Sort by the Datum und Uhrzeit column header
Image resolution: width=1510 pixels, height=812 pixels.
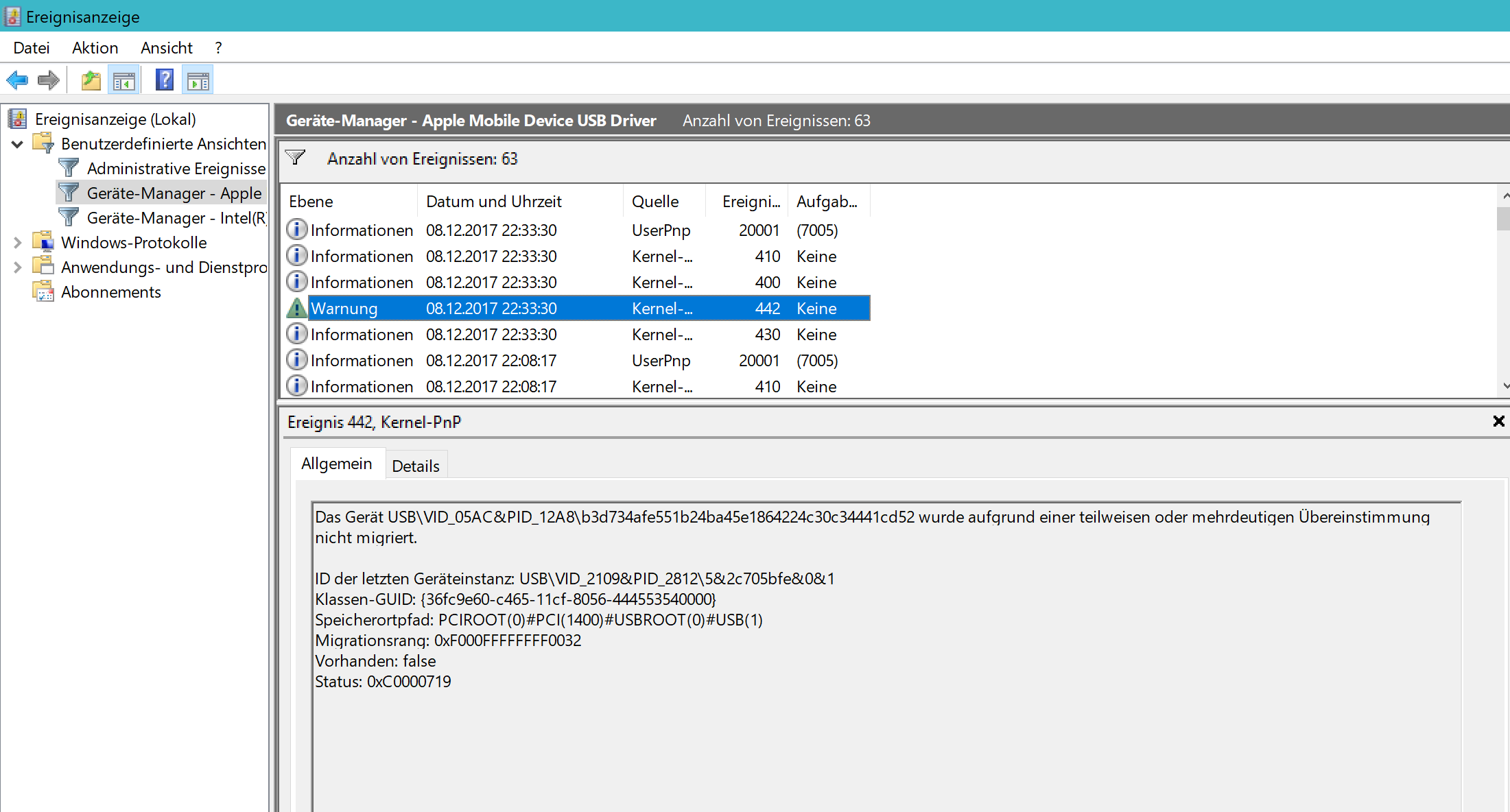(x=493, y=202)
